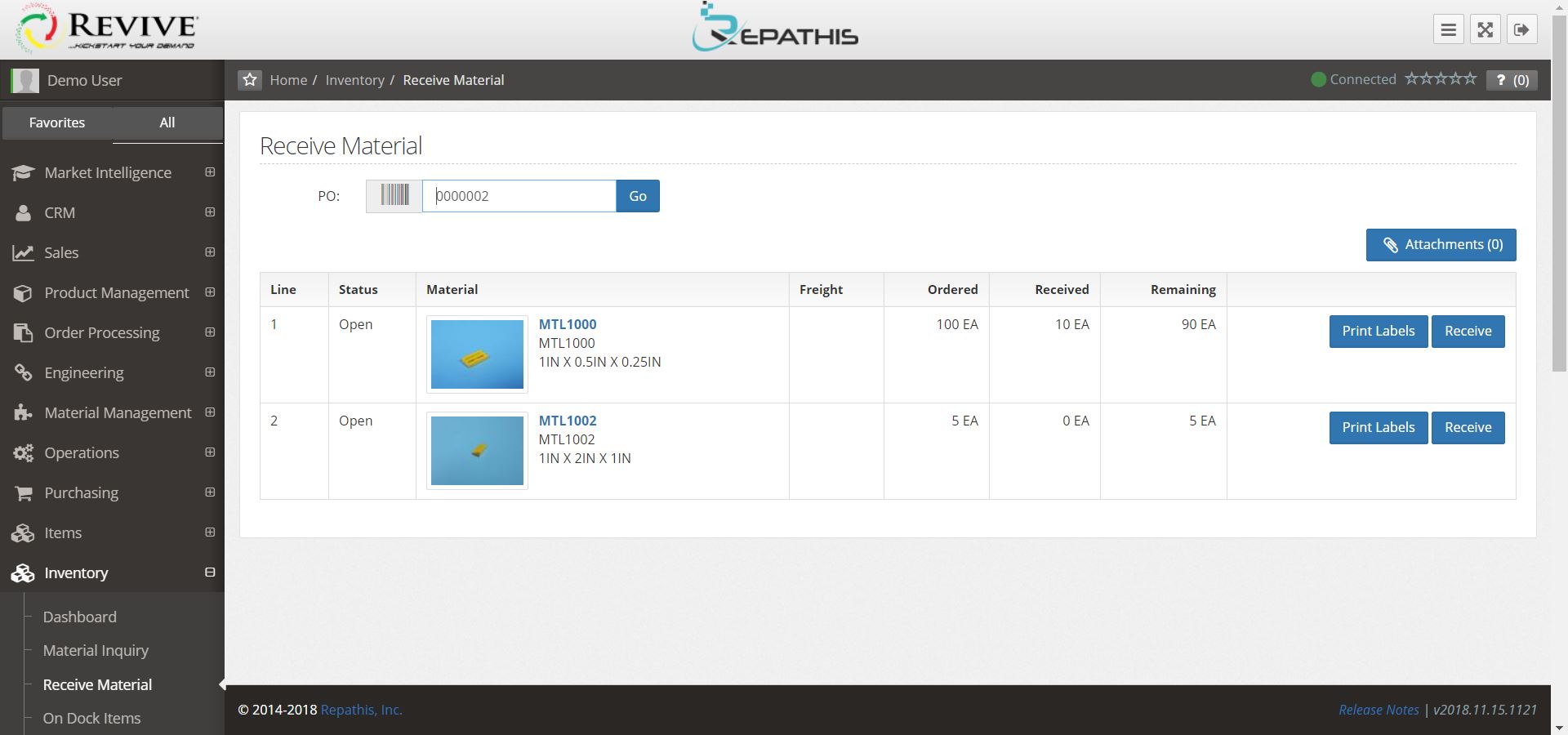
Task: Click the Product Management box icon
Action: click(x=23, y=293)
